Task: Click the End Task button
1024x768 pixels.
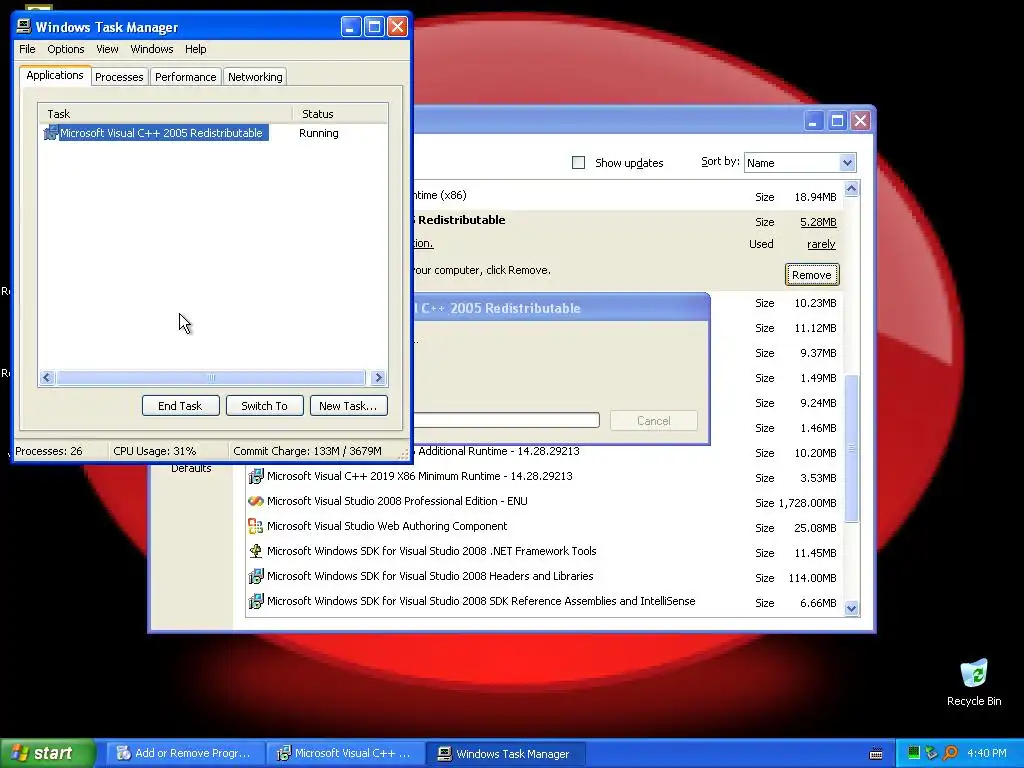Action: (180, 406)
